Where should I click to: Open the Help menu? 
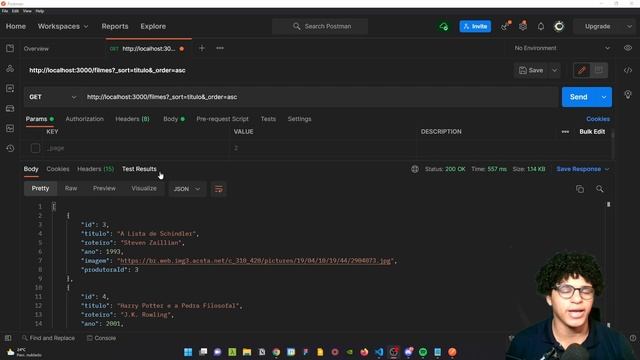[x=40, y=11]
